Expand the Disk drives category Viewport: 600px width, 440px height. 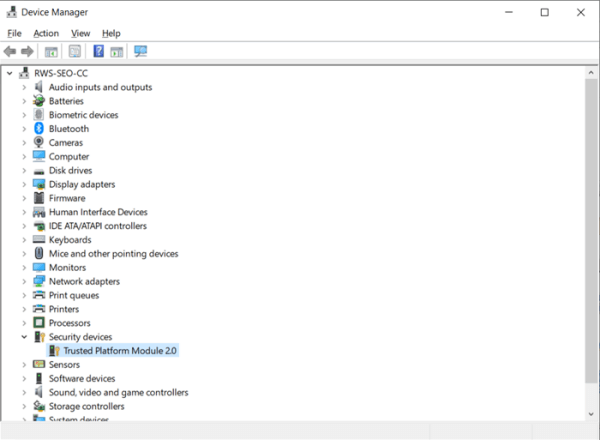pos(24,170)
